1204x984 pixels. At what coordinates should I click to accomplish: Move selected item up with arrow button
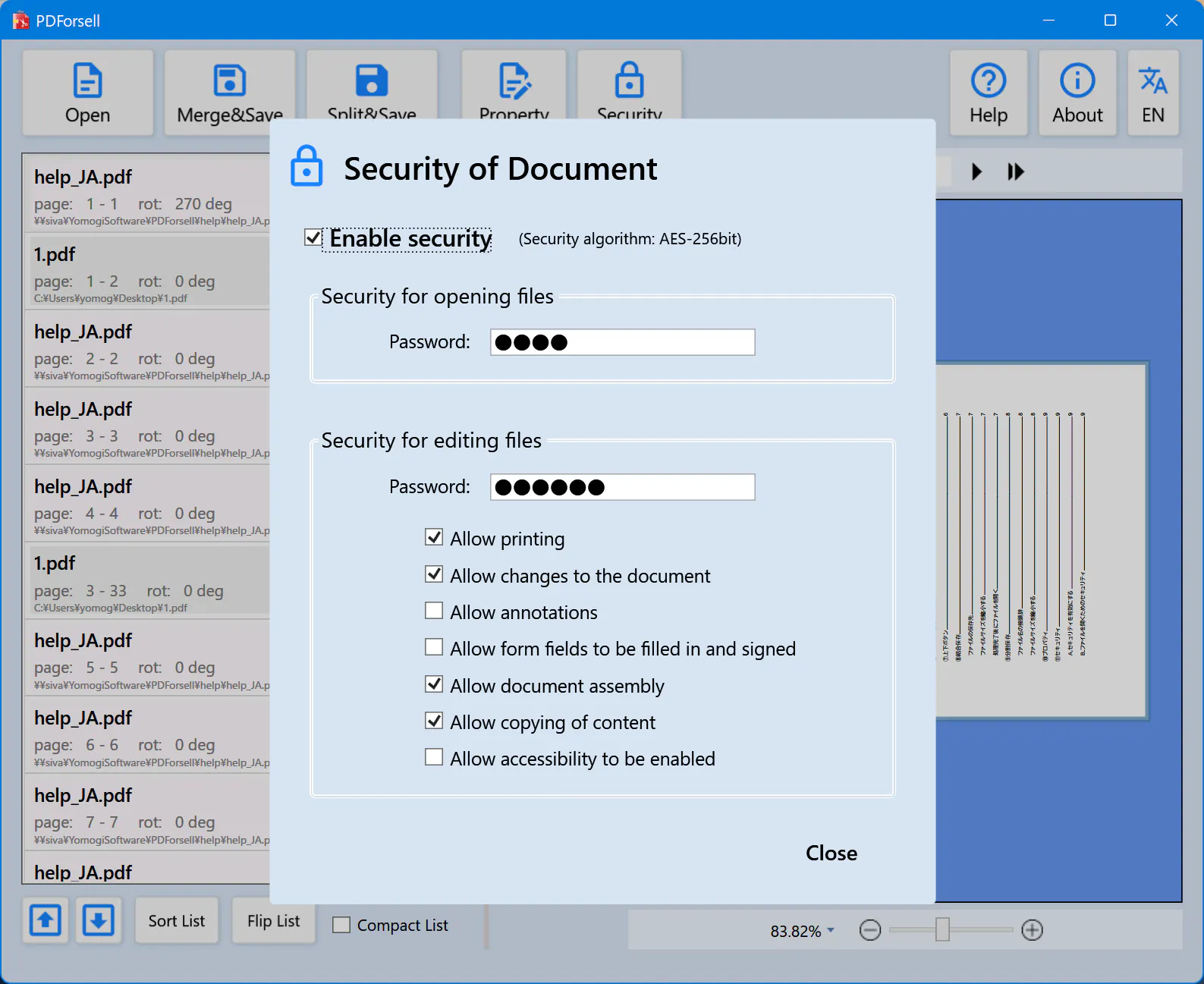tap(46, 920)
